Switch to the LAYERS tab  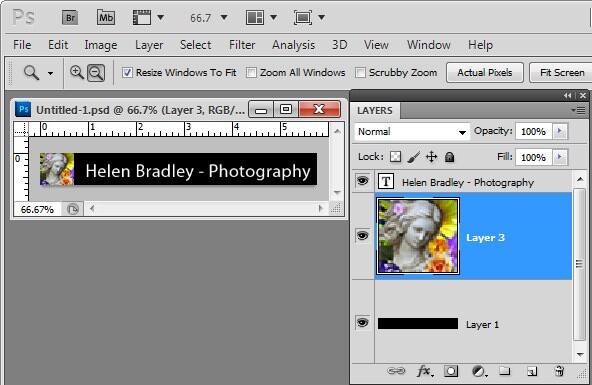pos(375,111)
